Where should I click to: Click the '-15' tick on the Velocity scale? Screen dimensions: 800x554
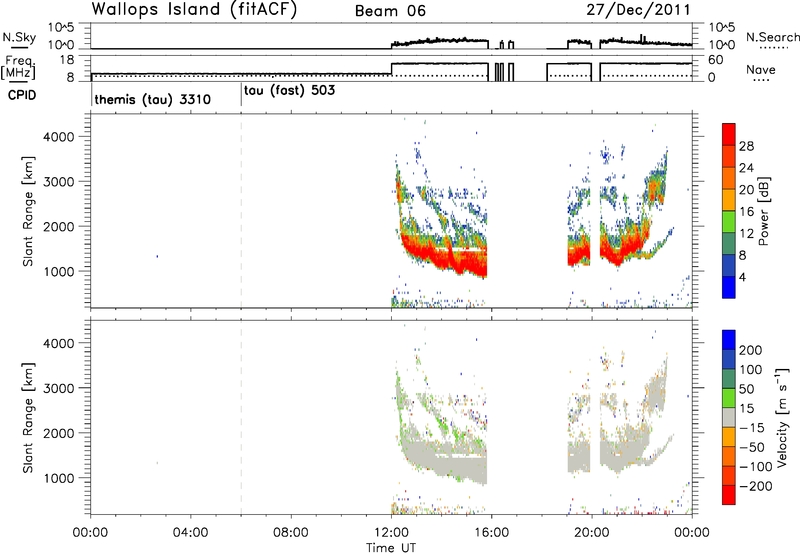pyautogui.click(x=752, y=427)
